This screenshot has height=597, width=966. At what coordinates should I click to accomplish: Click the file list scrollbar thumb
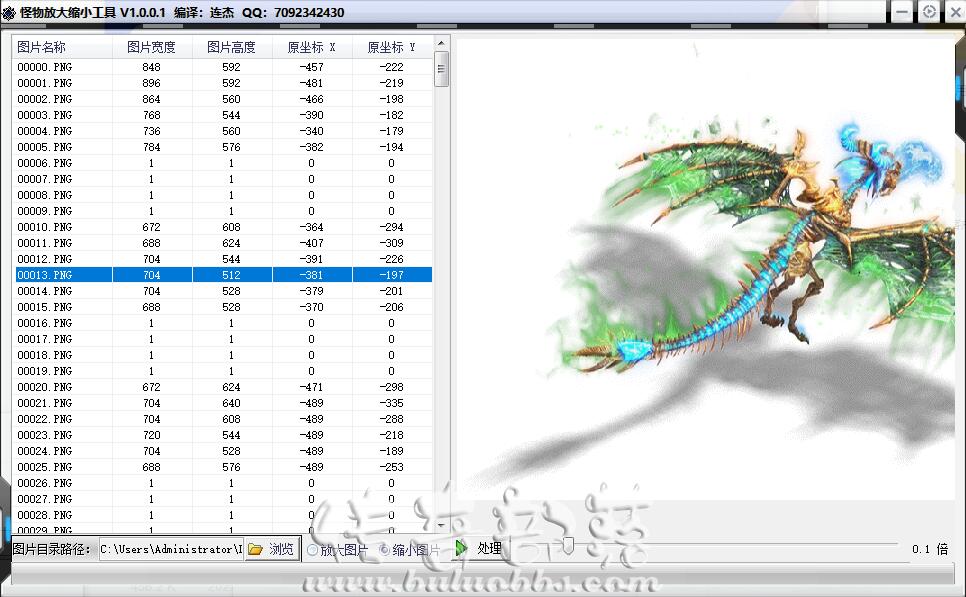coord(441,69)
